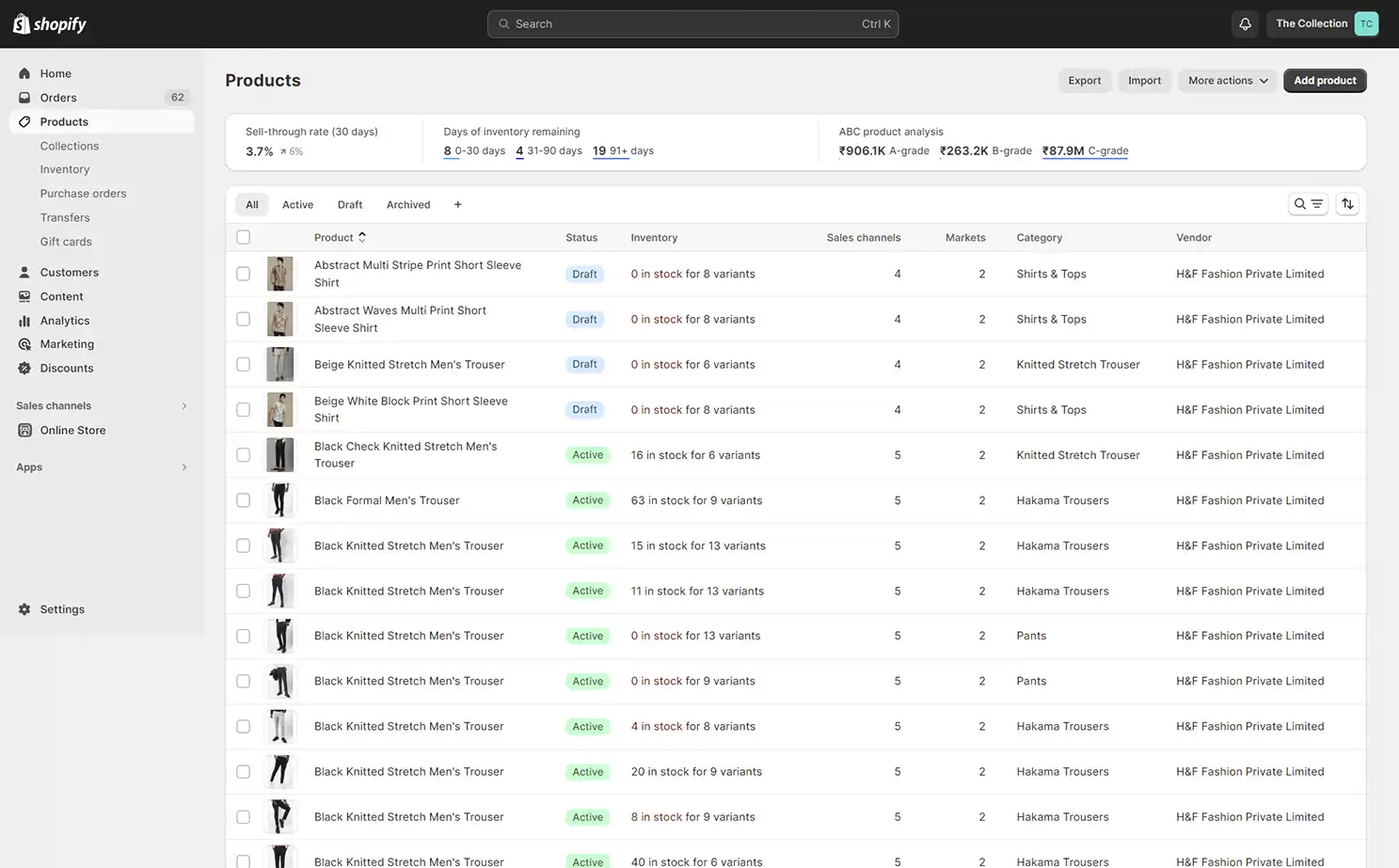The image size is (1399, 868).
Task: Open the product sort options icon
Action: coord(1347,203)
